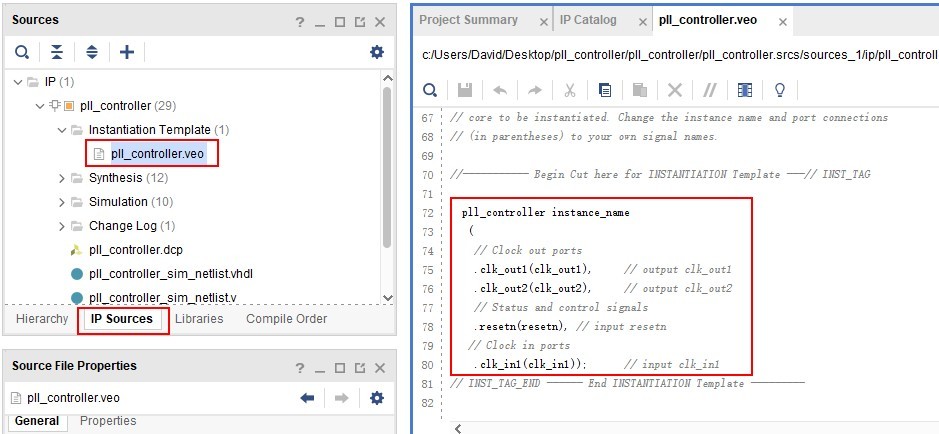939x434 pixels.
Task: Click scroll down arrow in Sources tree
Action: point(387,298)
